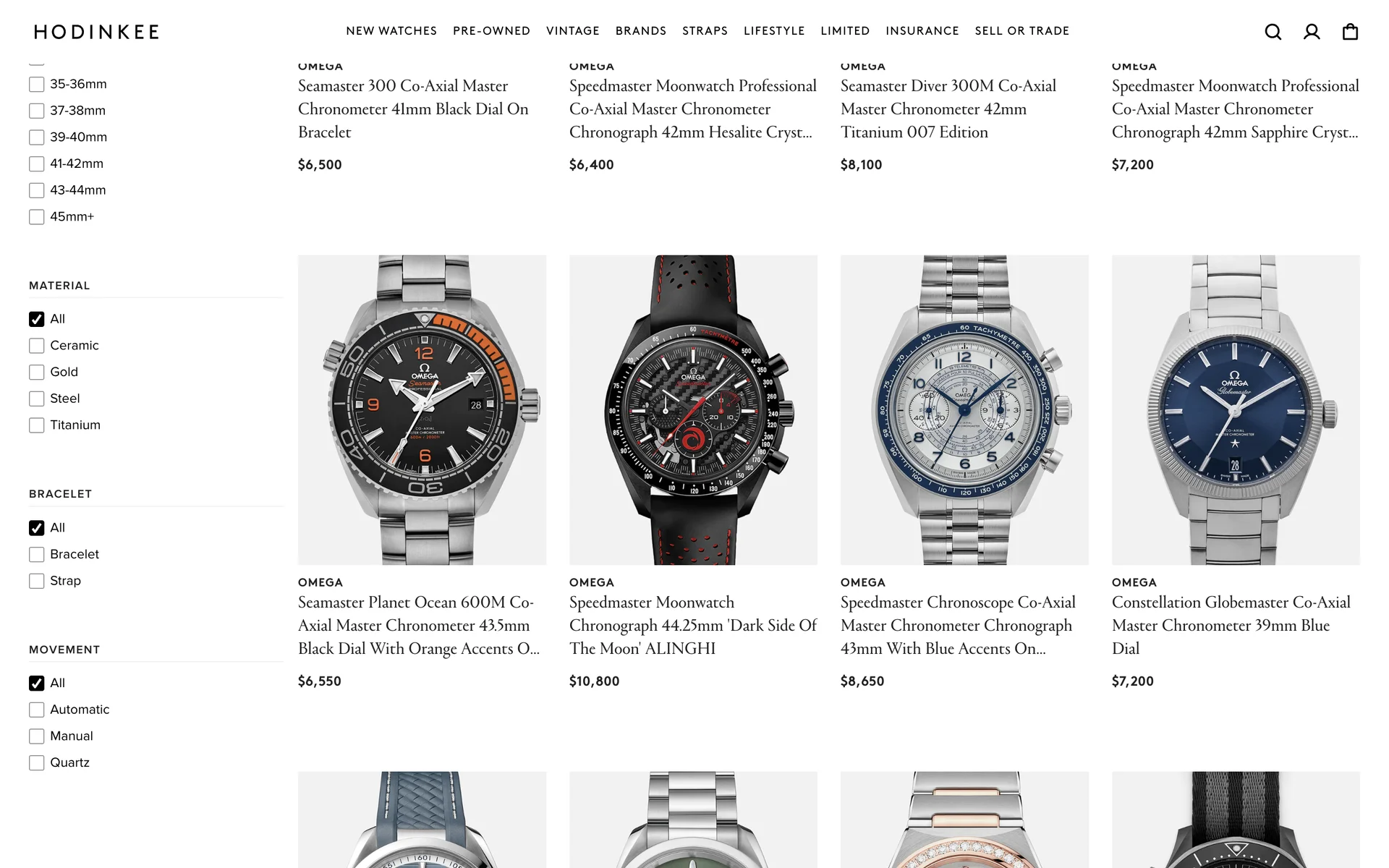View the Planet Ocean orange bezel watch image
The height and width of the screenshot is (868, 1389).
422,409
